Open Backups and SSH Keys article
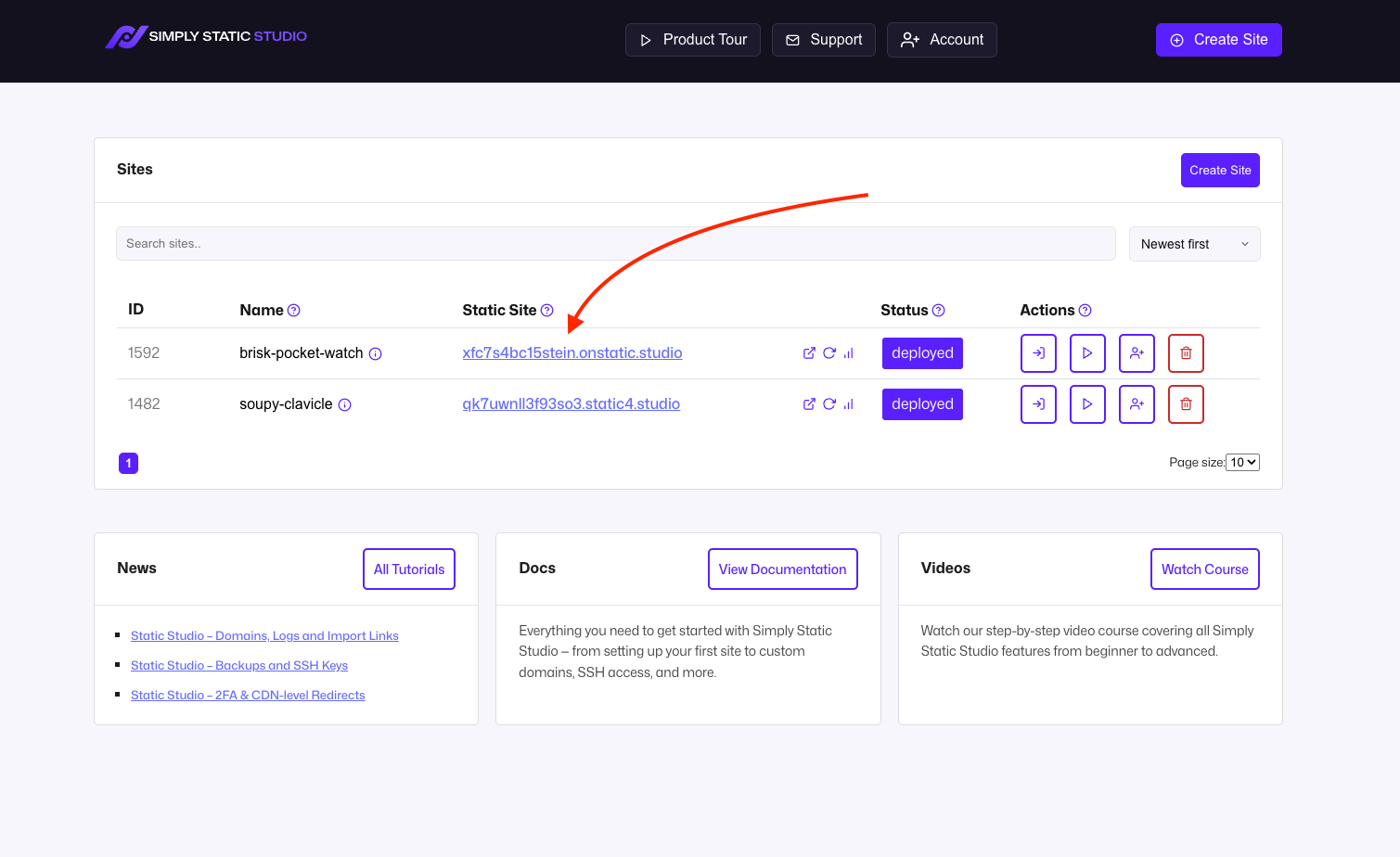 pos(239,666)
